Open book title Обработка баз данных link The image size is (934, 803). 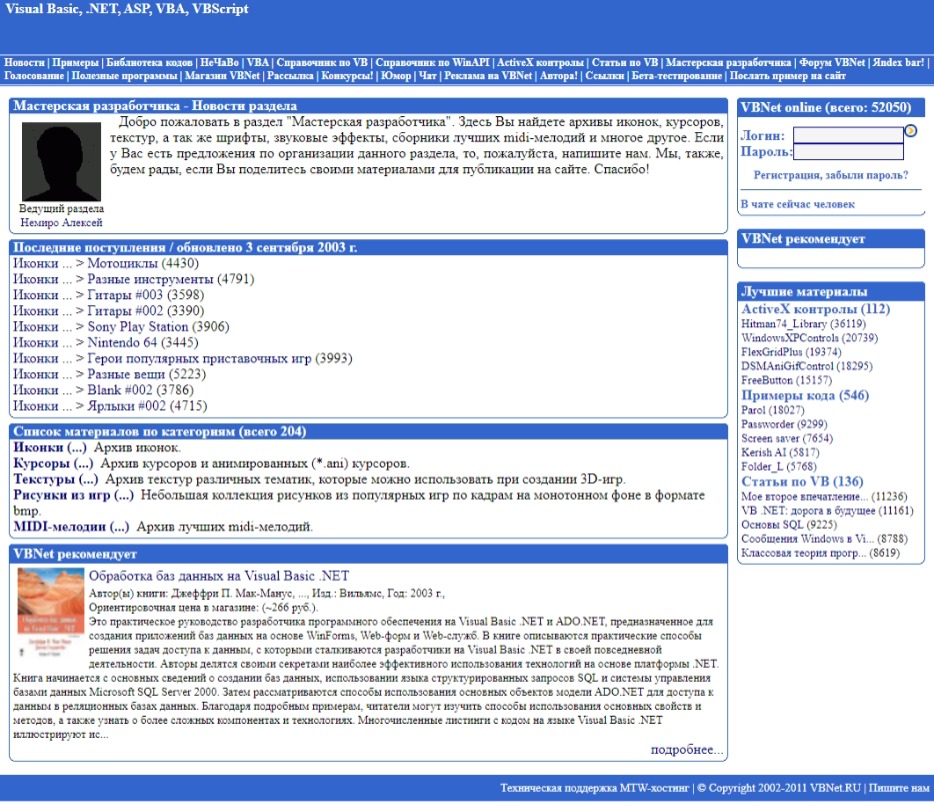tap(219, 576)
